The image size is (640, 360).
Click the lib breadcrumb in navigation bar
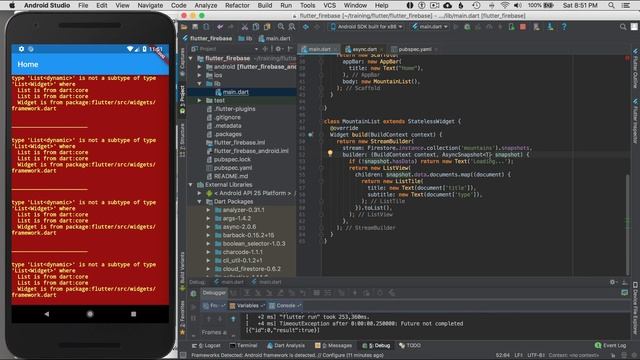[245, 38]
